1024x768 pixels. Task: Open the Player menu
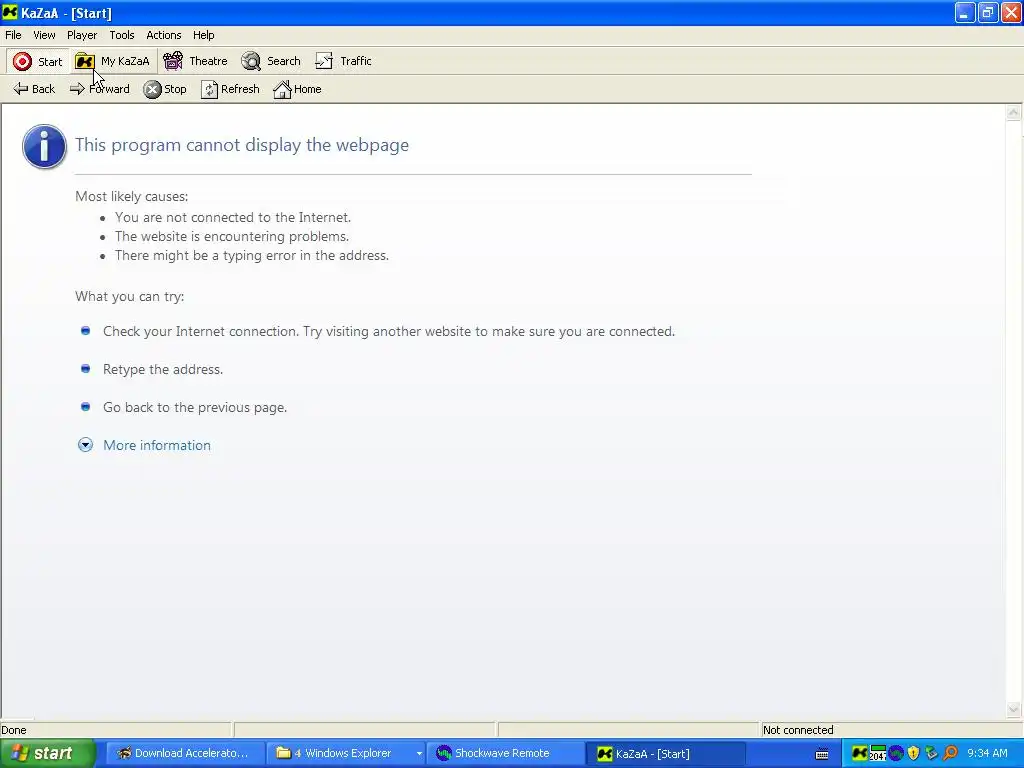(x=82, y=35)
